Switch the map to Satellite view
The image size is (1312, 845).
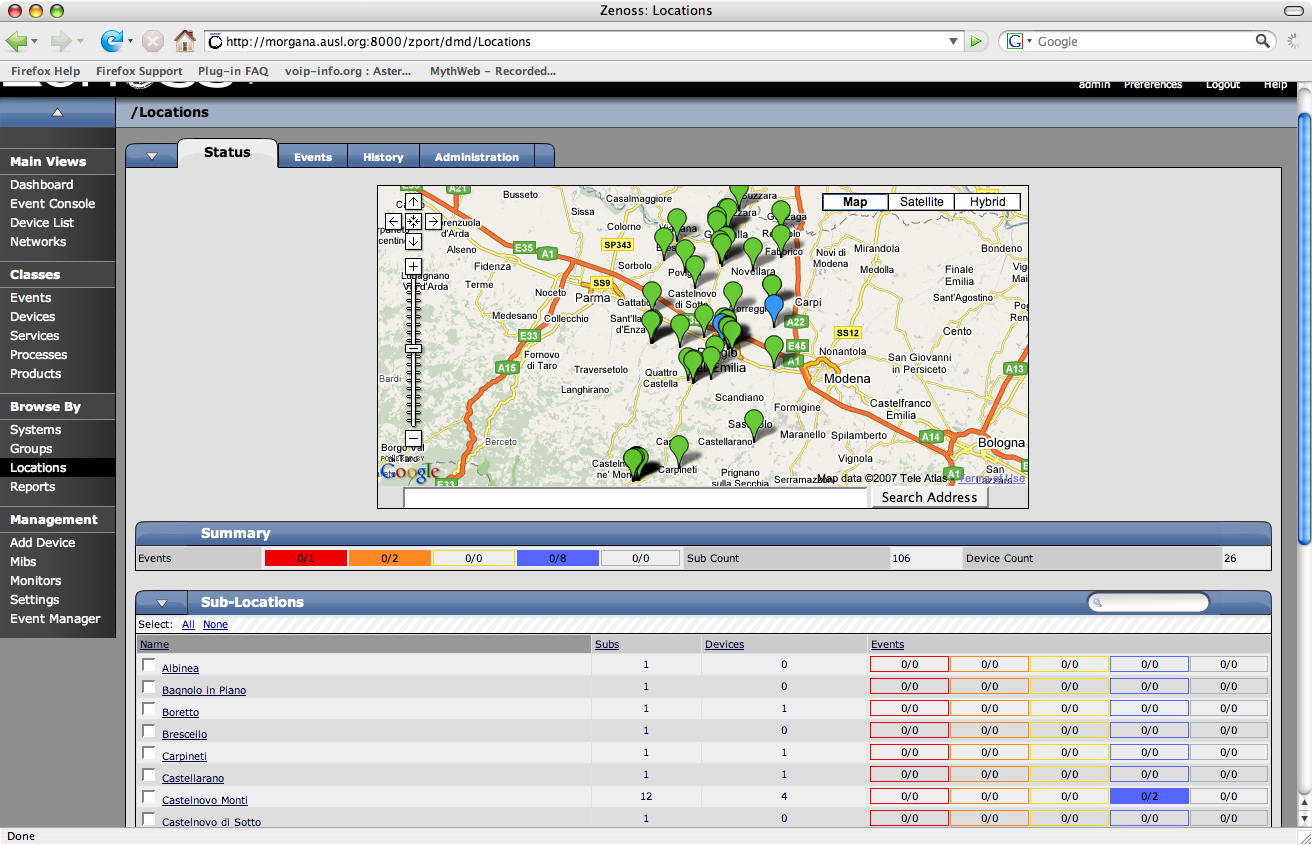pyautogui.click(x=921, y=202)
